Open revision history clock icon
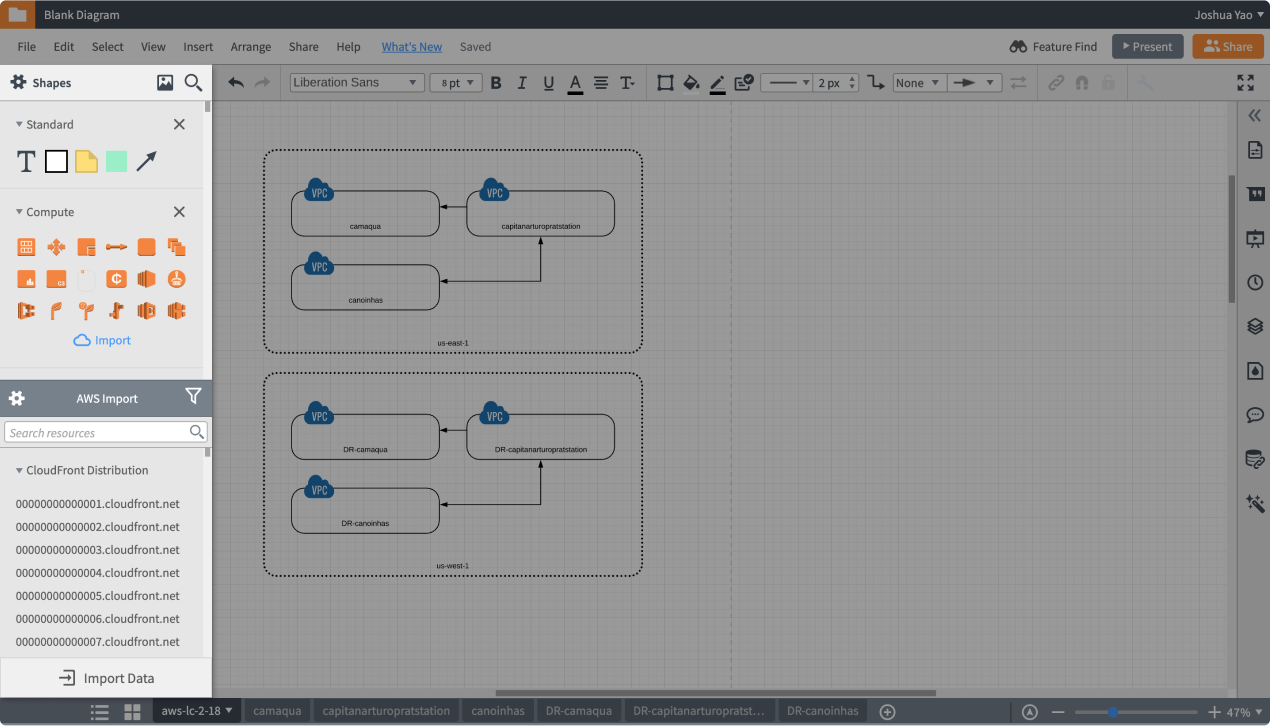 [1255, 283]
